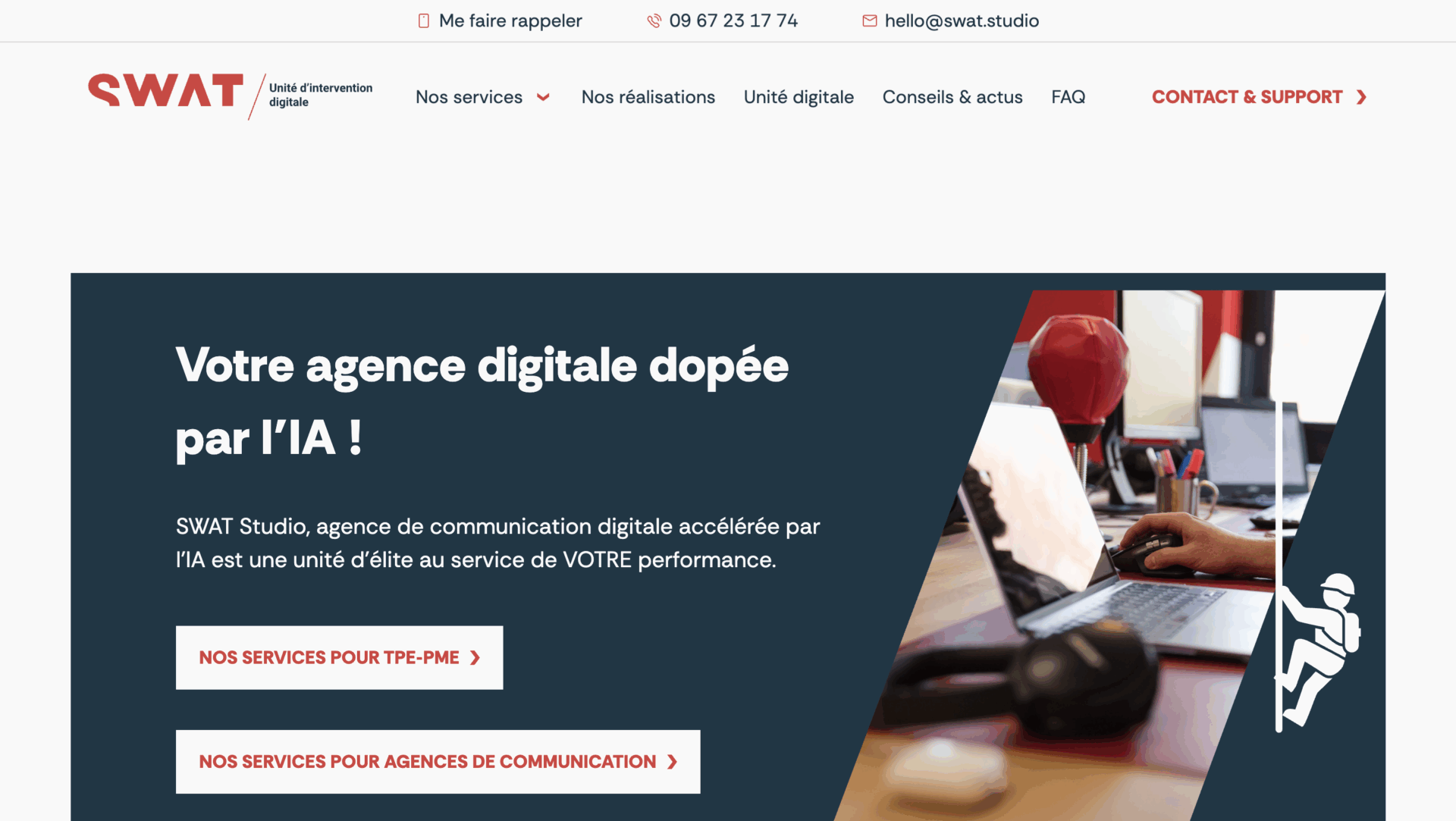Click the phone icon beside Me faire rappeler
Screen dimensions: 1456x821
(x=424, y=21)
